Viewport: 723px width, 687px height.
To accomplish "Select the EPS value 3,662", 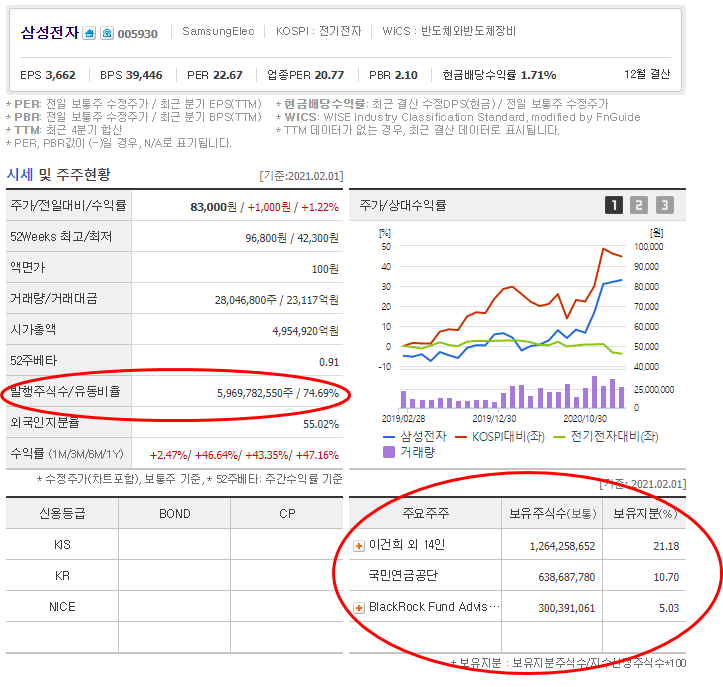I will 60,75.
